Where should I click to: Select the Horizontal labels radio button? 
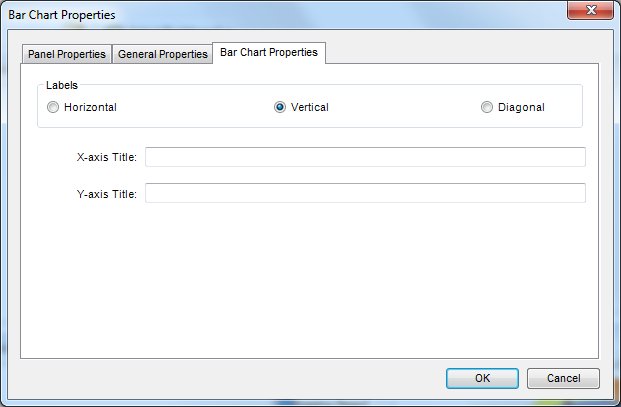[x=53, y=108]
